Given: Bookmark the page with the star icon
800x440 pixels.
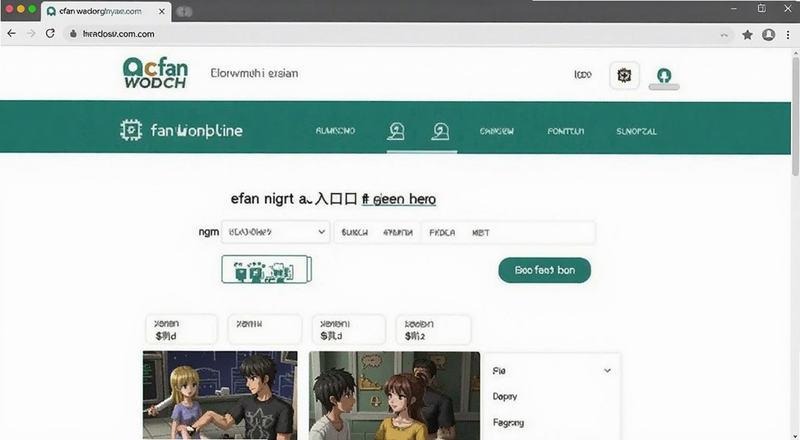Looking at the screenshot, I should (x=747, y=35).
